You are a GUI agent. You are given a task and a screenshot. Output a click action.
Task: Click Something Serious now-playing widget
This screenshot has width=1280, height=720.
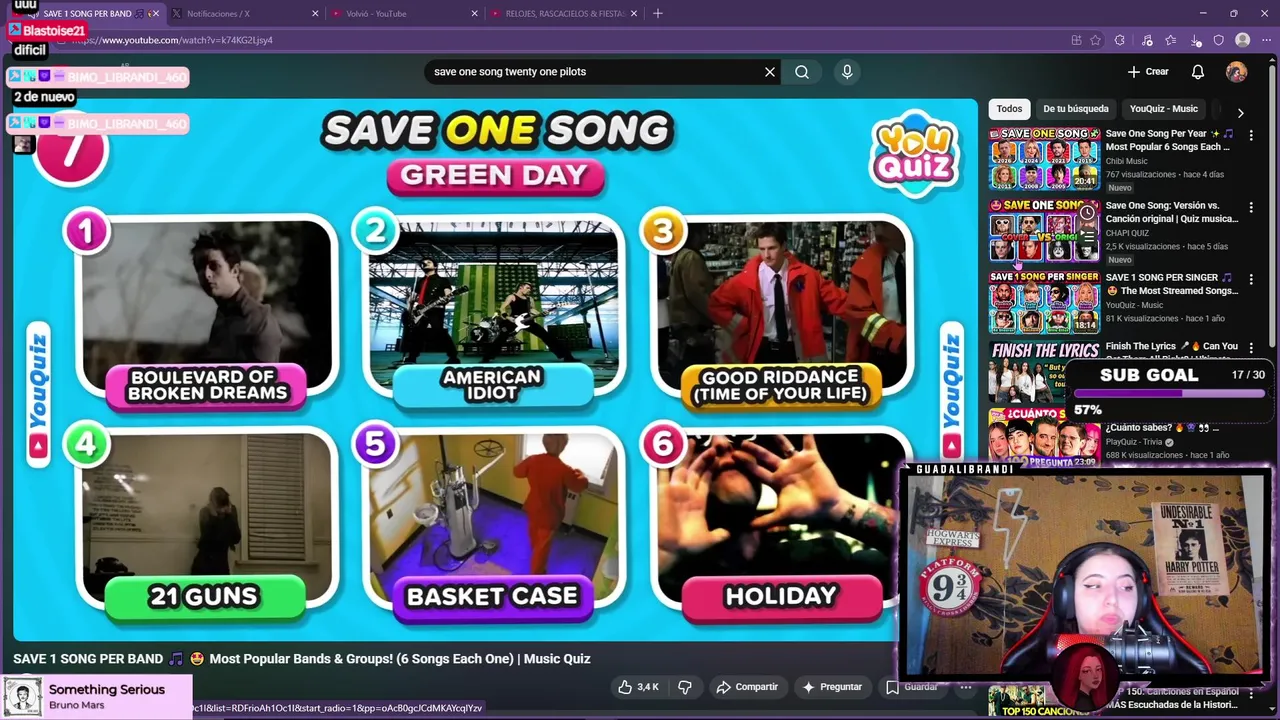(x=97, y=696)
